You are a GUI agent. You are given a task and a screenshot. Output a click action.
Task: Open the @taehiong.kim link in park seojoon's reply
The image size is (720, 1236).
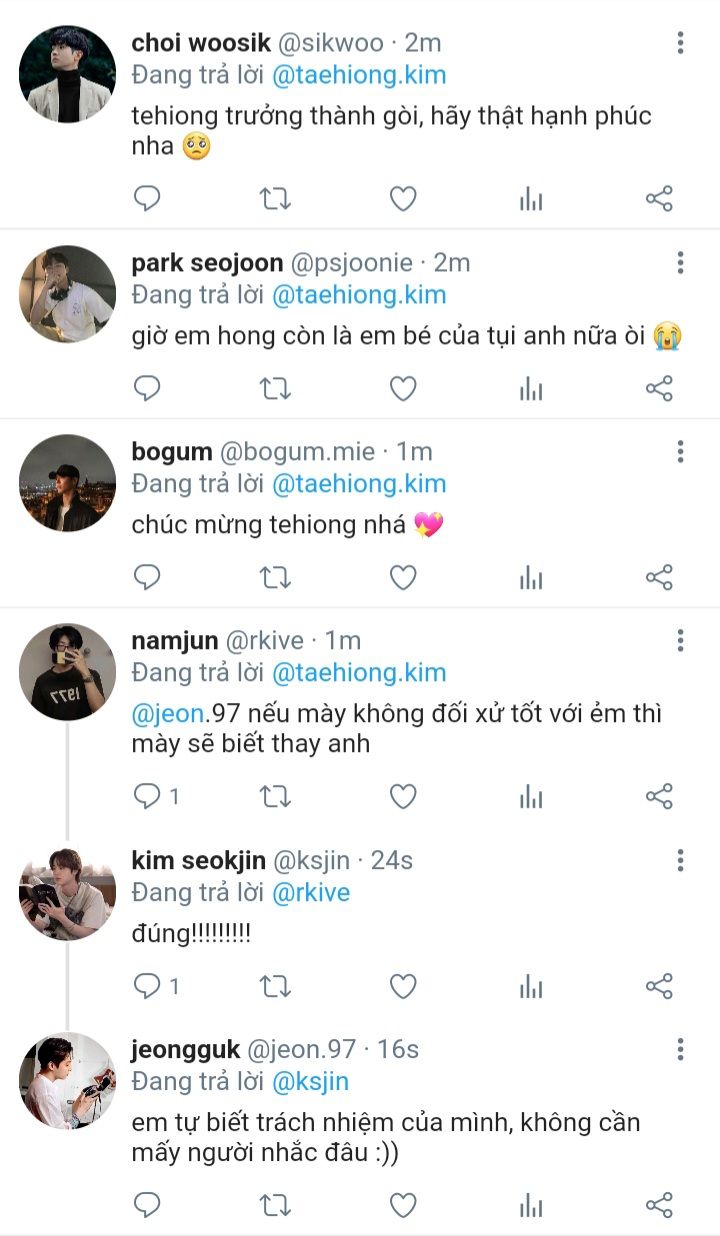click(x=359, y=295)
